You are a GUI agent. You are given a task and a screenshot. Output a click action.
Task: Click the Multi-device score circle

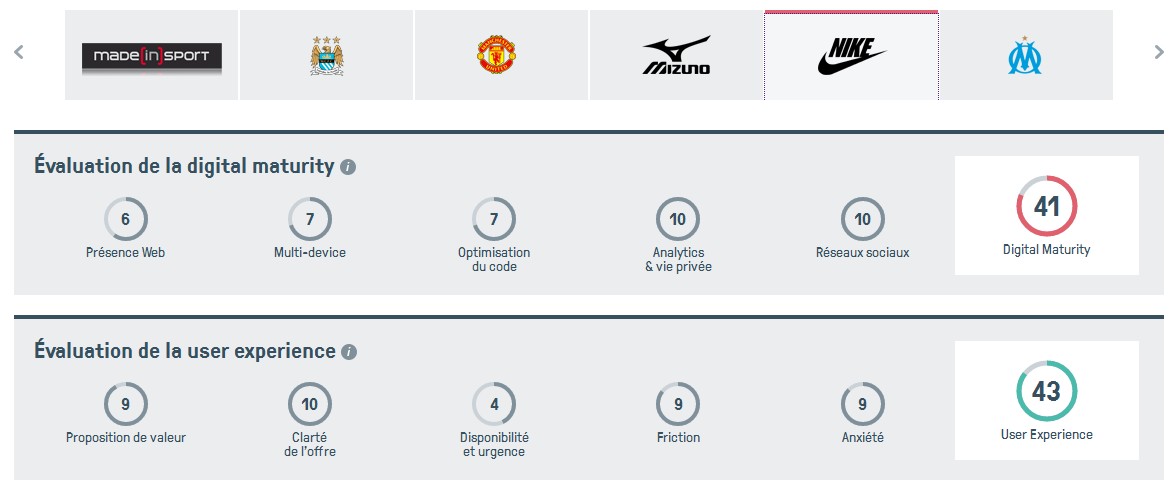310,219
